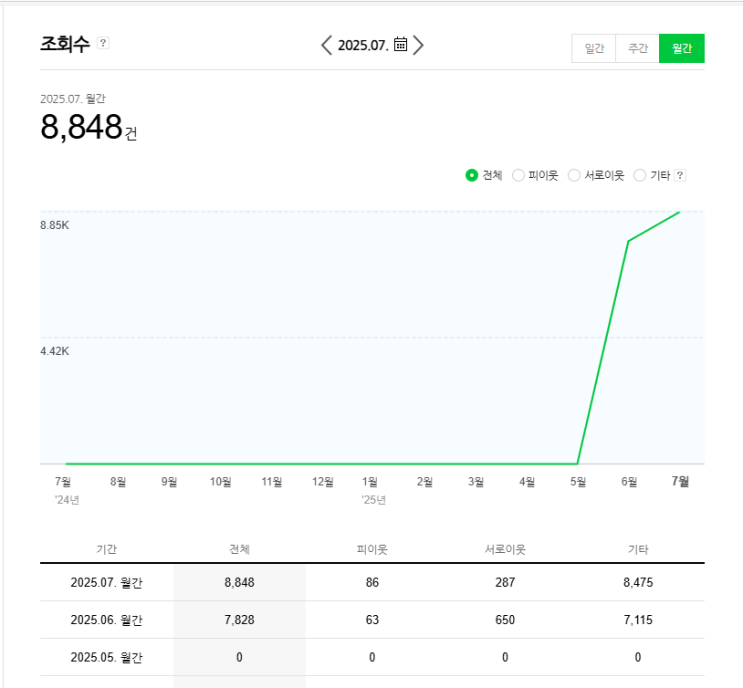This screenshot has height=688, width=743.
Task: Click the 4.42K y-axis label
Action: (54, 351)
